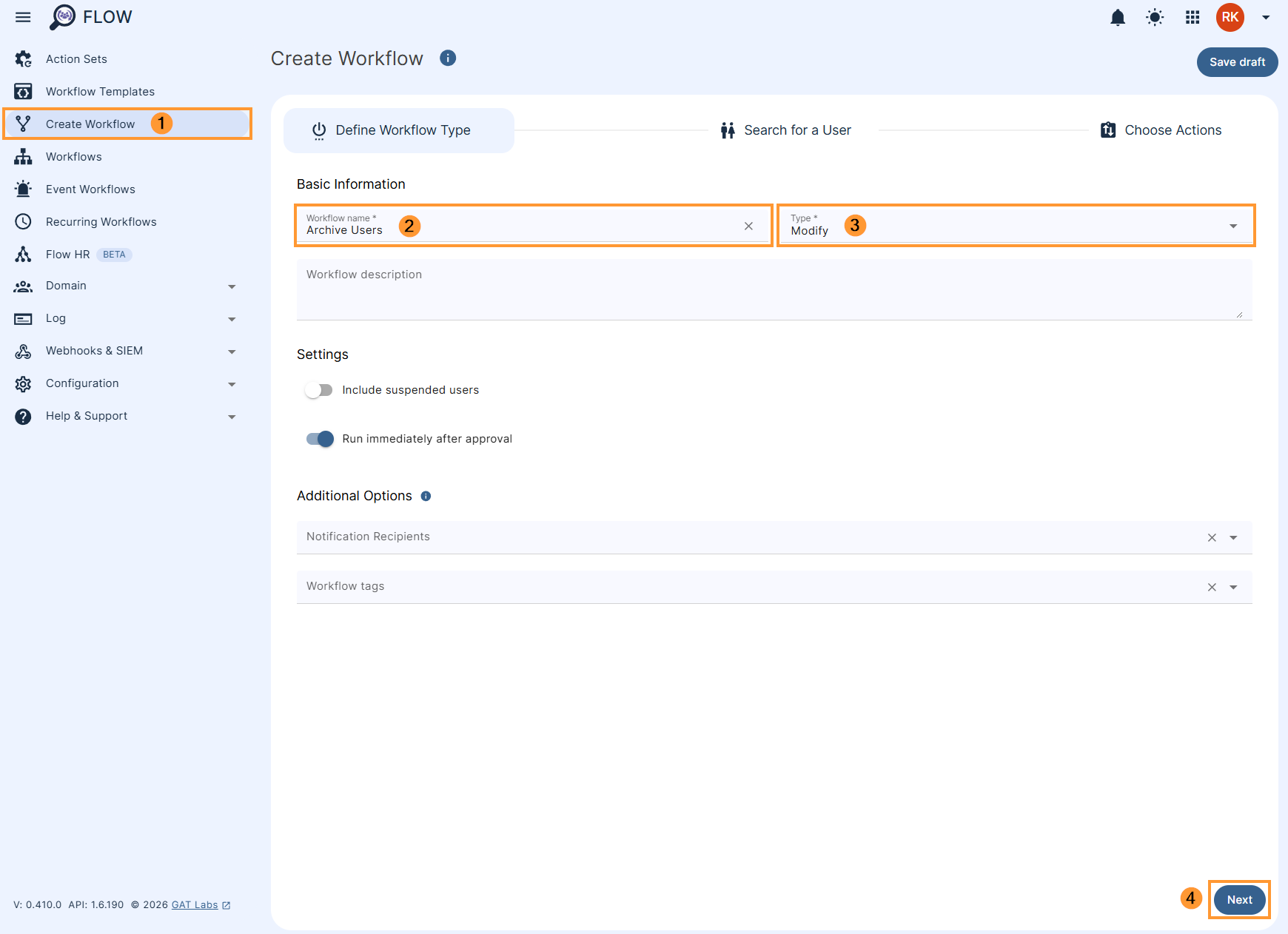
Task: Go to Event Workflows
Action: coord(90,189)
